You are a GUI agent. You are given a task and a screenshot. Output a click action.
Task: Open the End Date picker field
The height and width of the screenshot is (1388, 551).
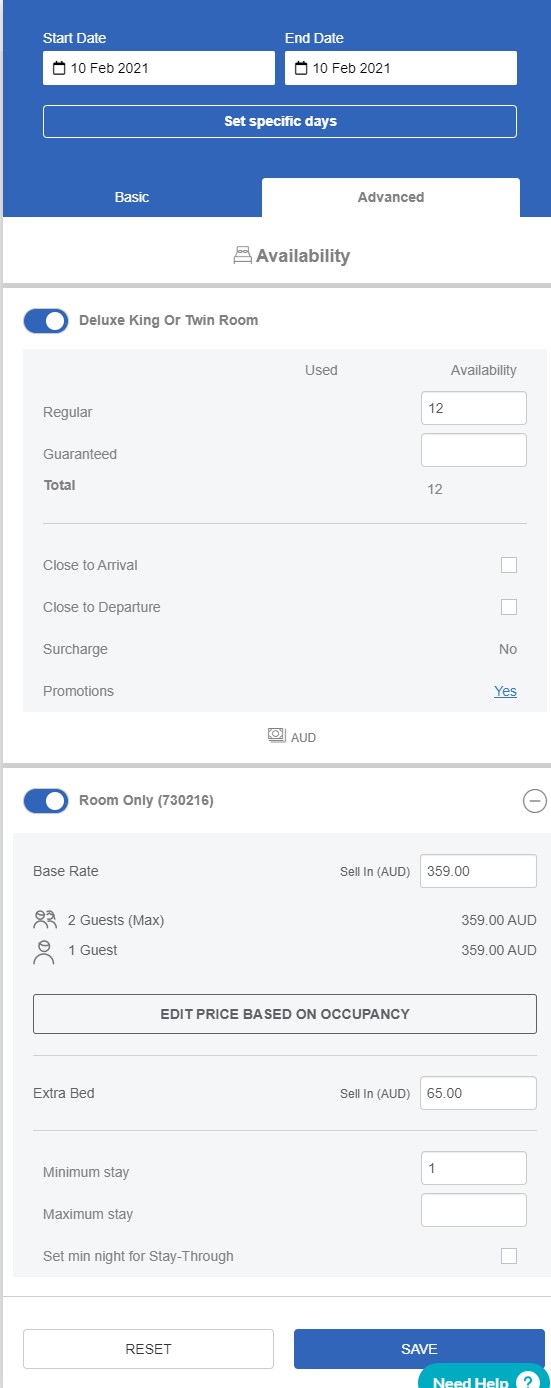point(401,69)
